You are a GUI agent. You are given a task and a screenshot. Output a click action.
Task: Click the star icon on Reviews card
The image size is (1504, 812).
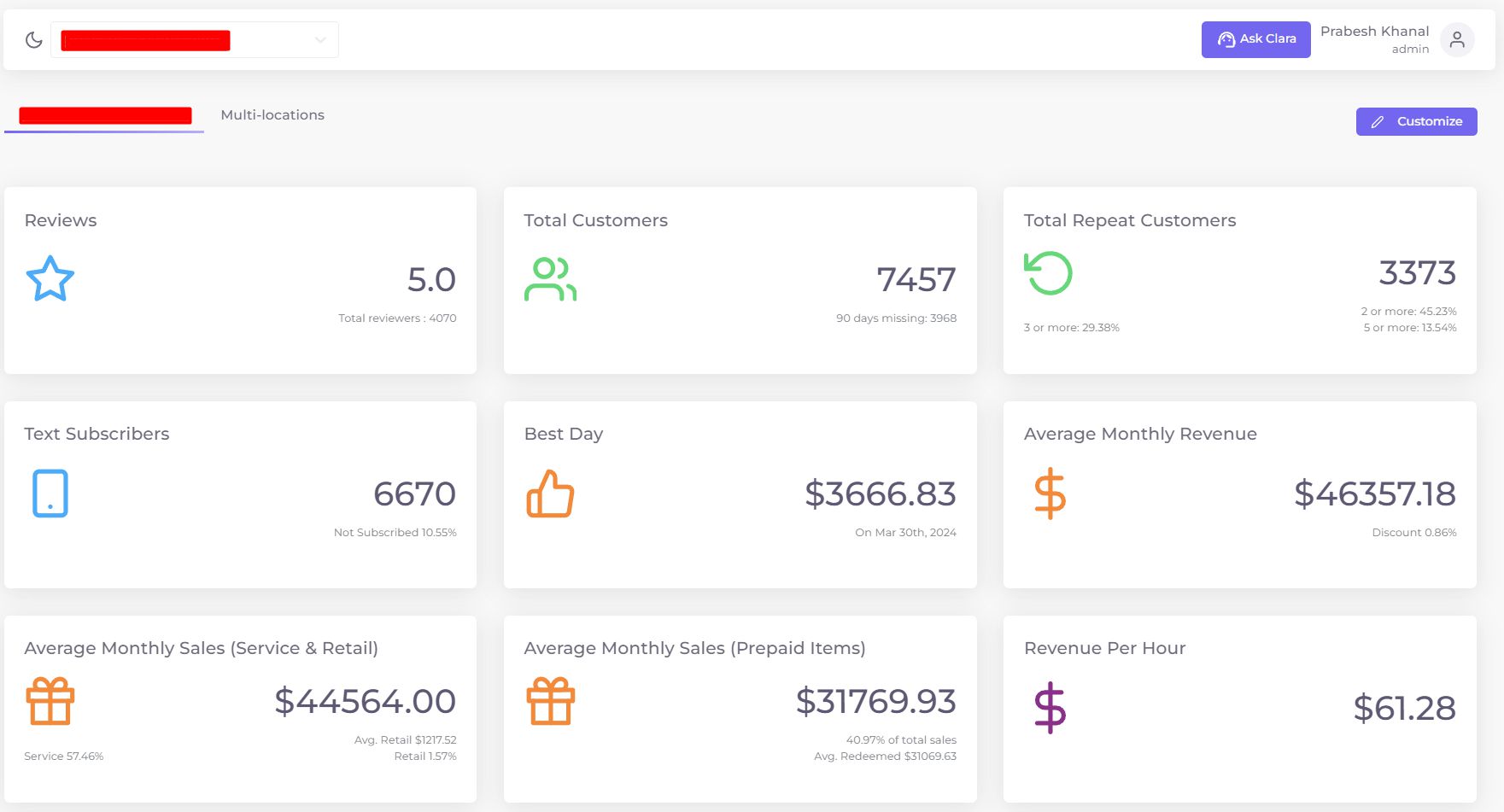pos(50,277)
